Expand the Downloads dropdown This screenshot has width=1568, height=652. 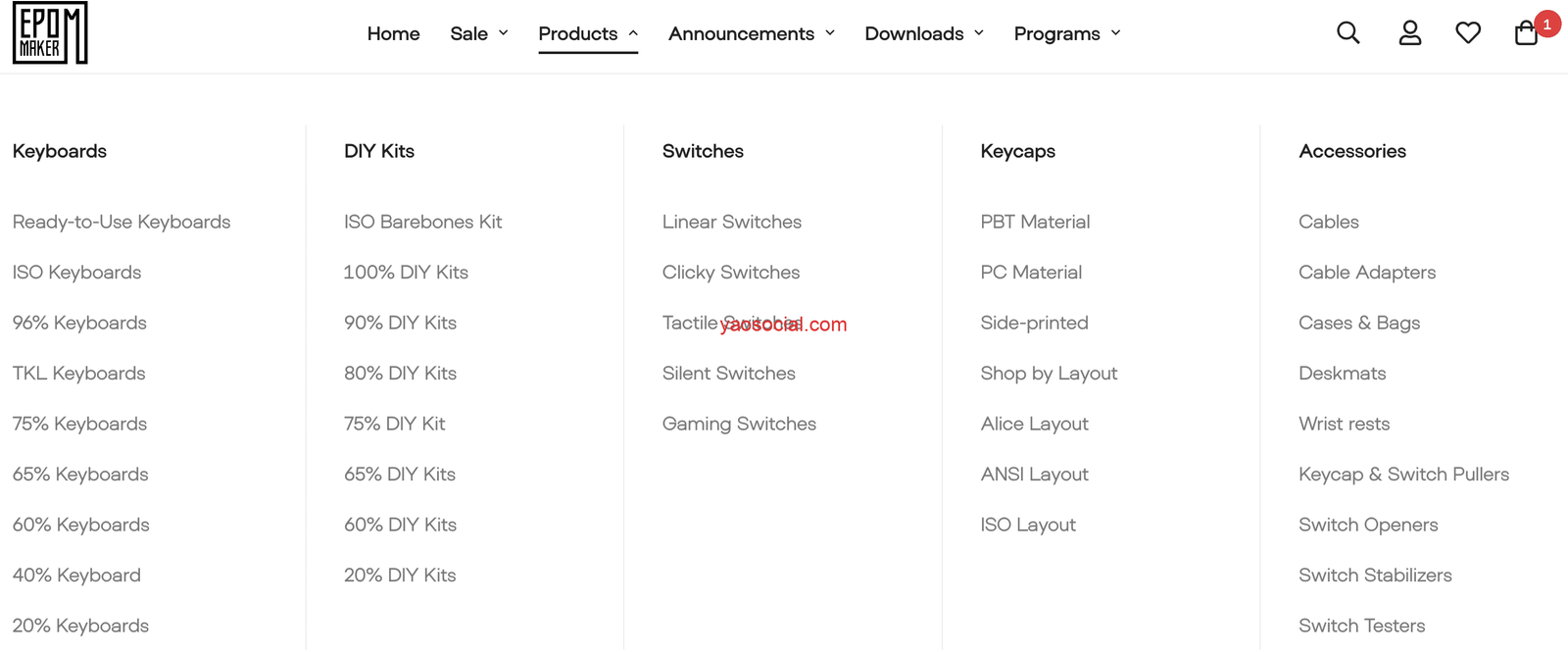tap(924, 33)
